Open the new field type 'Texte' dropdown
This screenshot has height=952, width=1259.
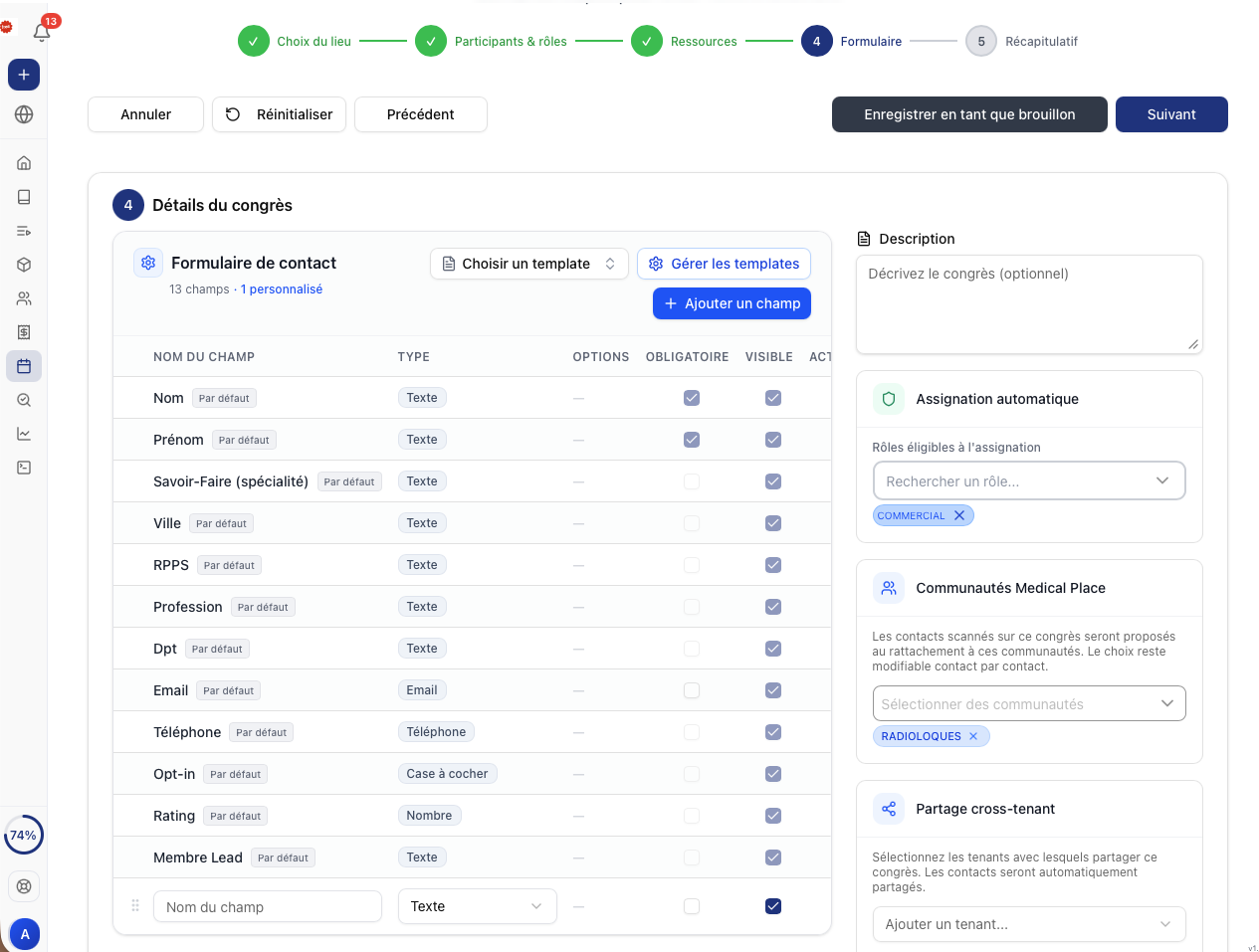477,906
